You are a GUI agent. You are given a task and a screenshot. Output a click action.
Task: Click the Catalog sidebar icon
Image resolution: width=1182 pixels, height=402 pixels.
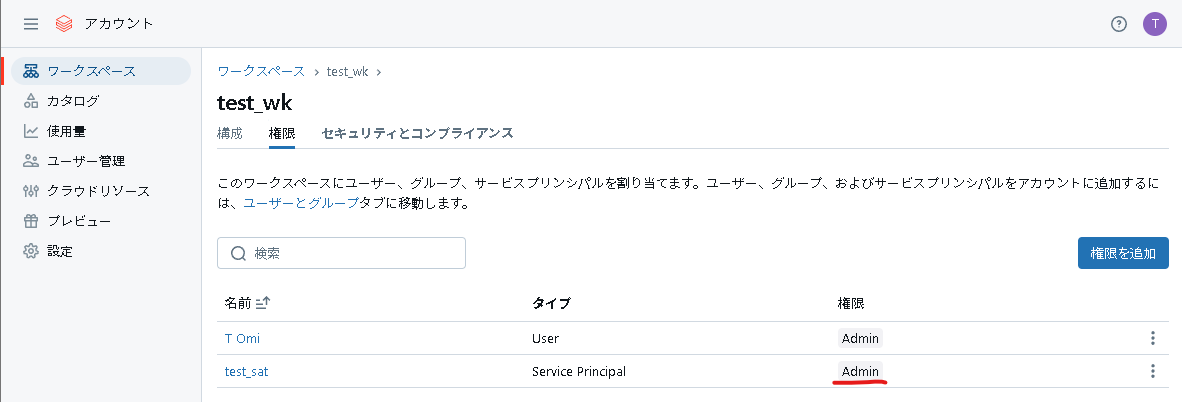(31, 101)
